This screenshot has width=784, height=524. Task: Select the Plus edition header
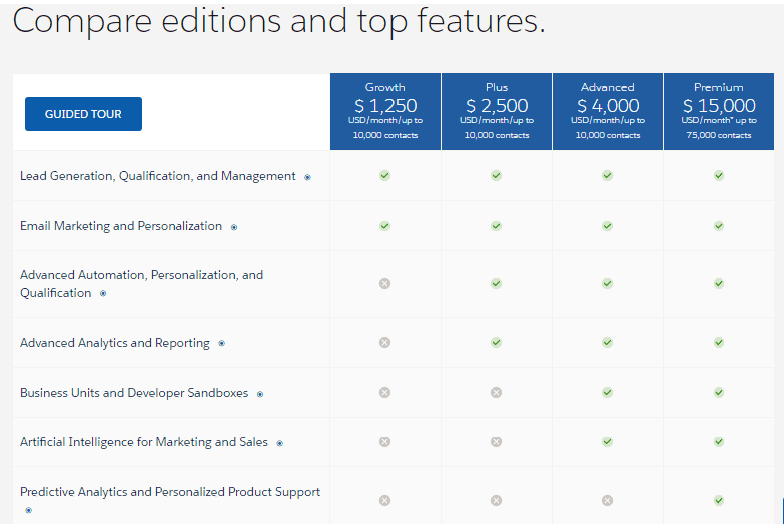(x=497, y=112)
